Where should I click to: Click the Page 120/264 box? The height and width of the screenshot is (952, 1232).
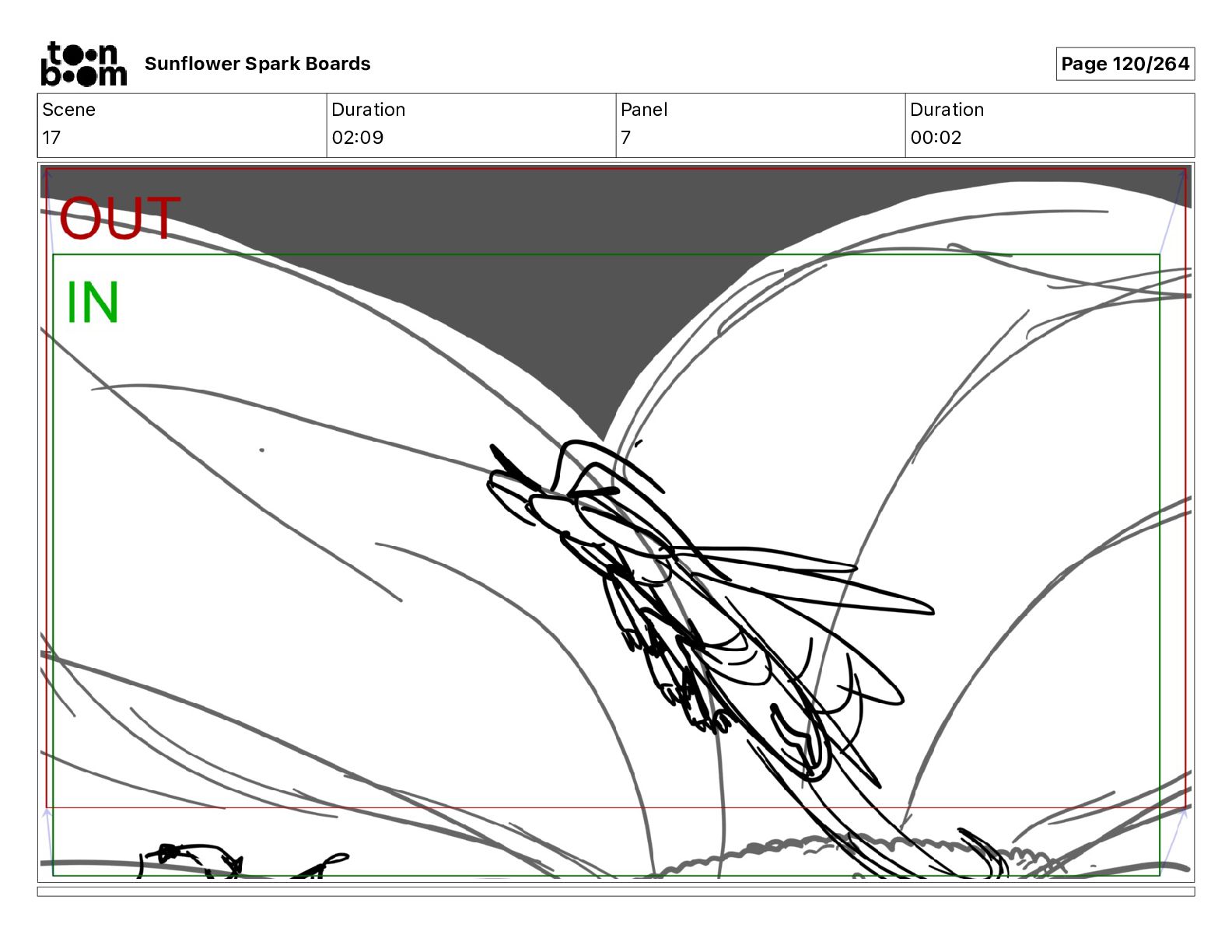1125,64
